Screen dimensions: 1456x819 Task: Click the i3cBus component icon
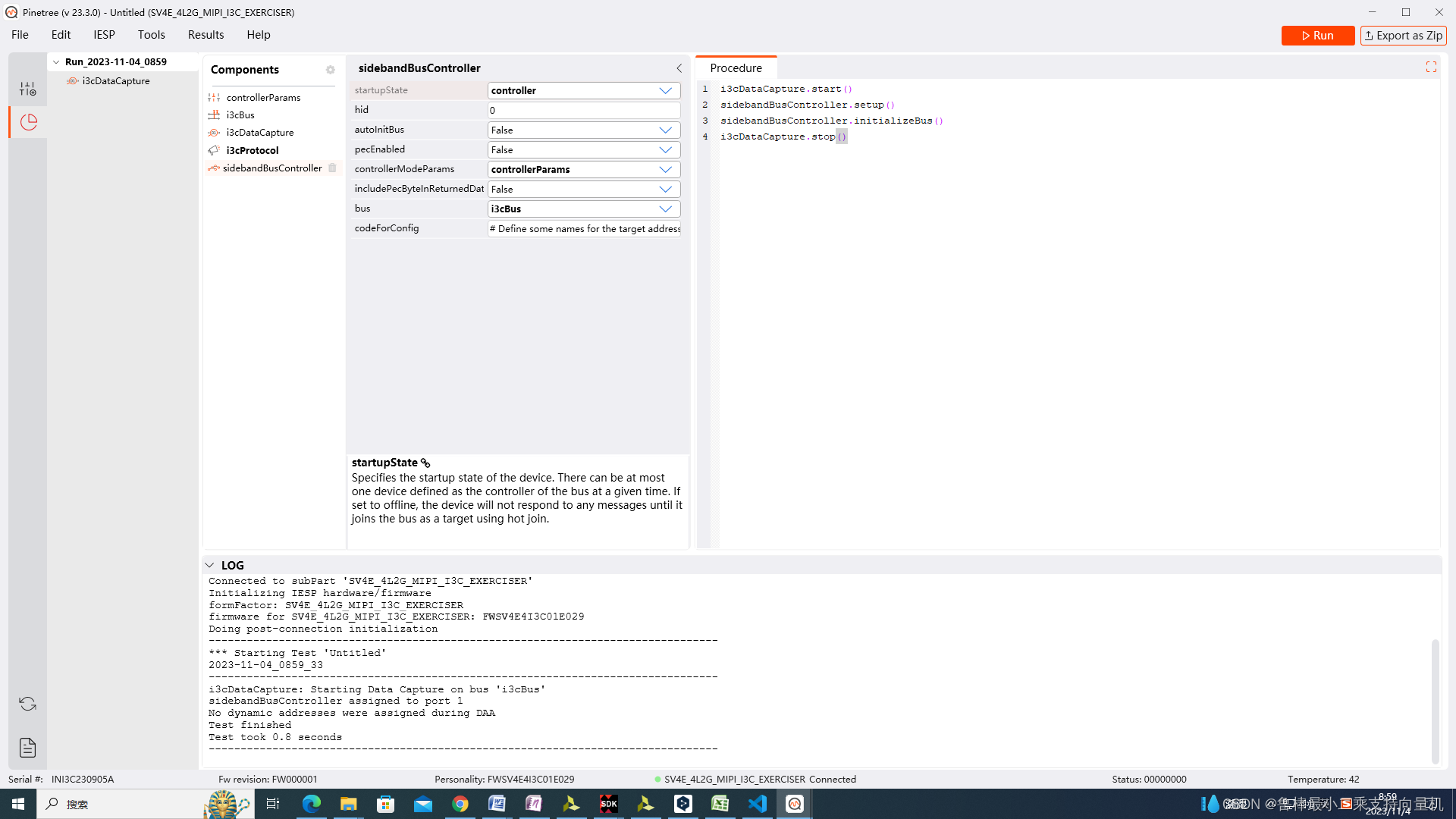(213, 114)
